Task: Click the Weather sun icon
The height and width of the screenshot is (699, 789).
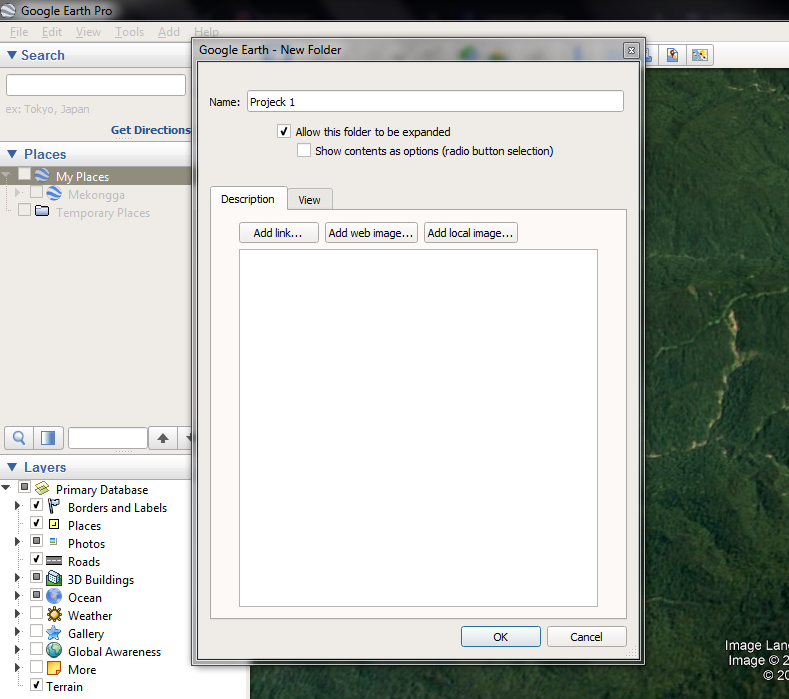Action: point(54,614)
